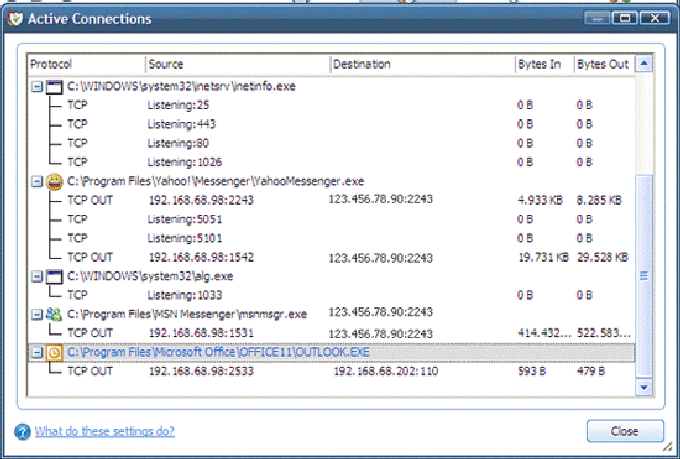Select source 192.168.68.98:2243 row

click(x=331, y=200)
